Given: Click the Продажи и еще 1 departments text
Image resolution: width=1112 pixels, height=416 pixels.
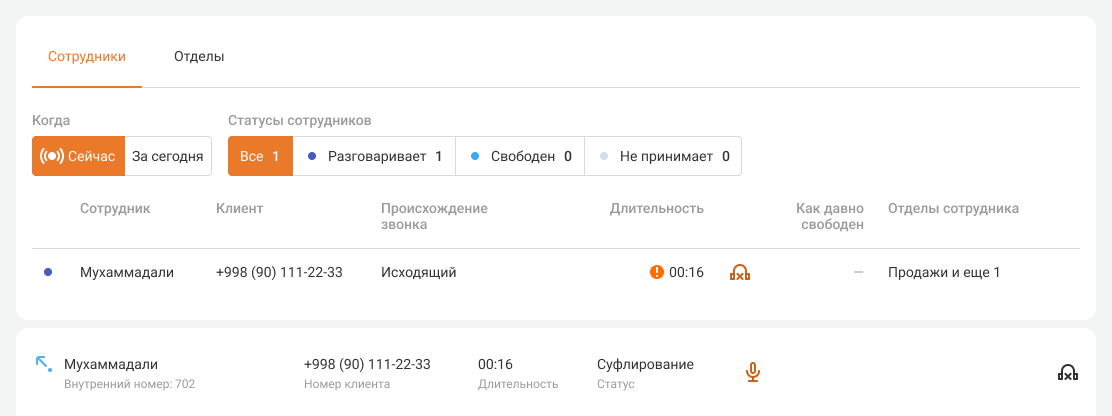Looking at the screenshot, I should pyautogui.click(x=944, y=272).
